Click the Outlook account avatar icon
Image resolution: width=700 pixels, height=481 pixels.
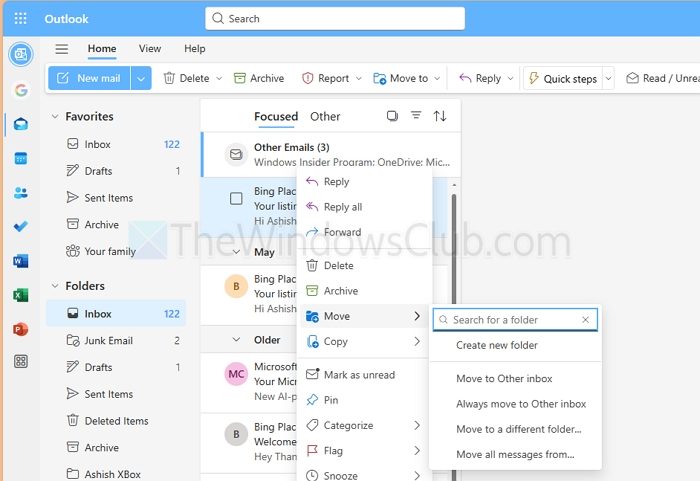click(21, 54)
